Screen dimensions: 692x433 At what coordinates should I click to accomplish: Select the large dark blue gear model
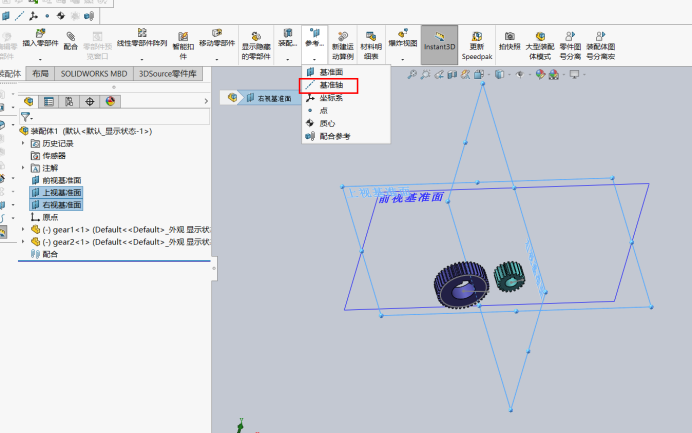tap(461, 285)
